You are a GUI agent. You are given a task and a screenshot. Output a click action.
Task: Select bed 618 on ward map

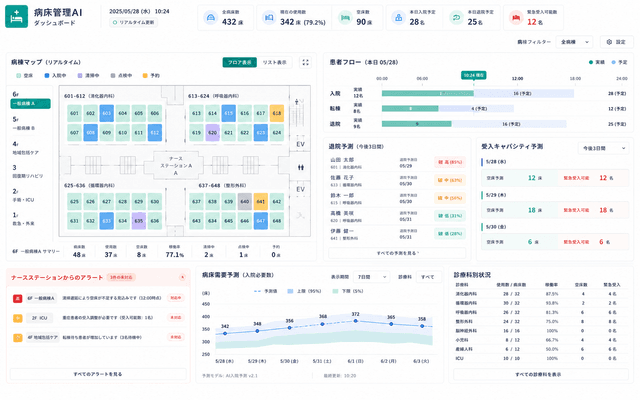277,113
